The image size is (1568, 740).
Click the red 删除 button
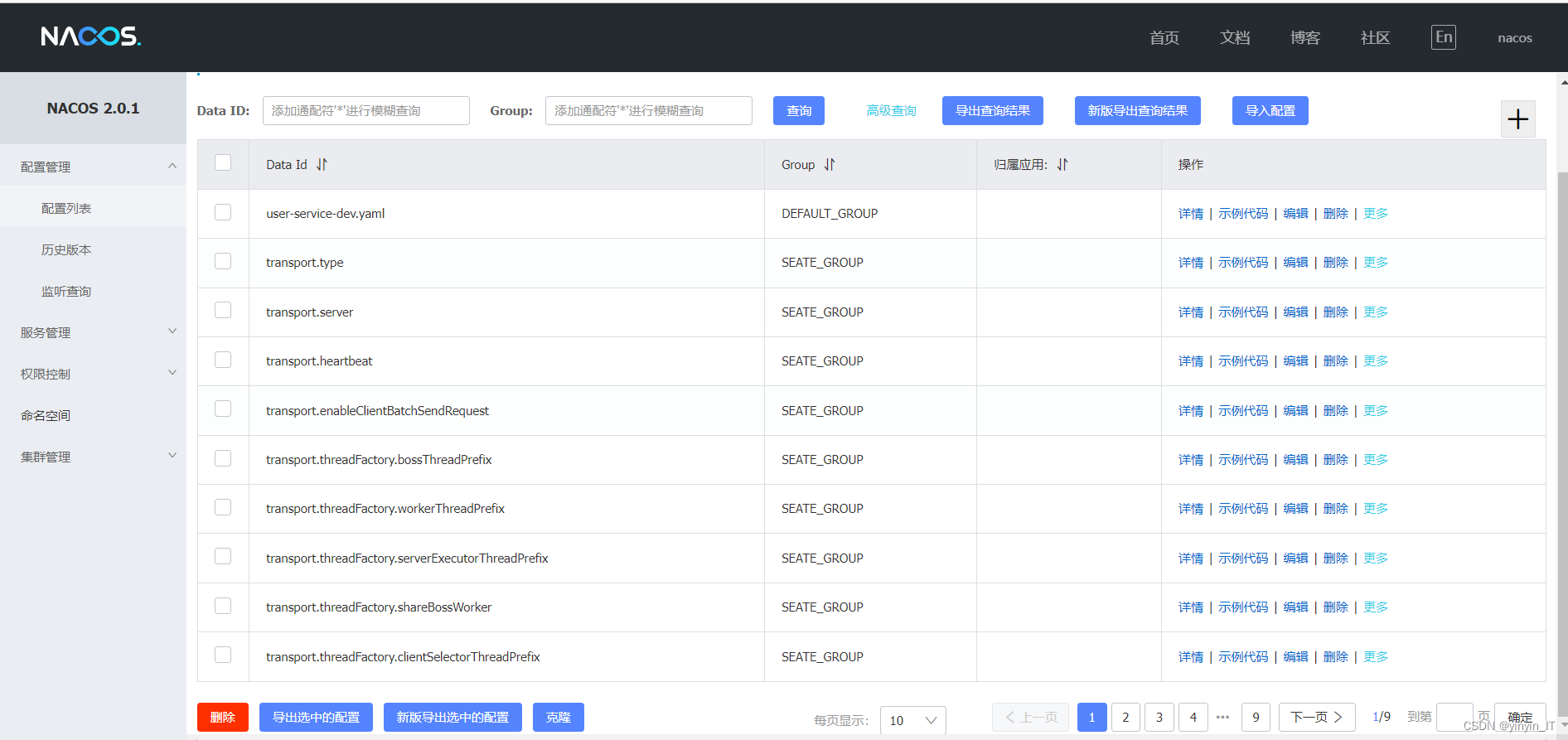click(223, 718)
